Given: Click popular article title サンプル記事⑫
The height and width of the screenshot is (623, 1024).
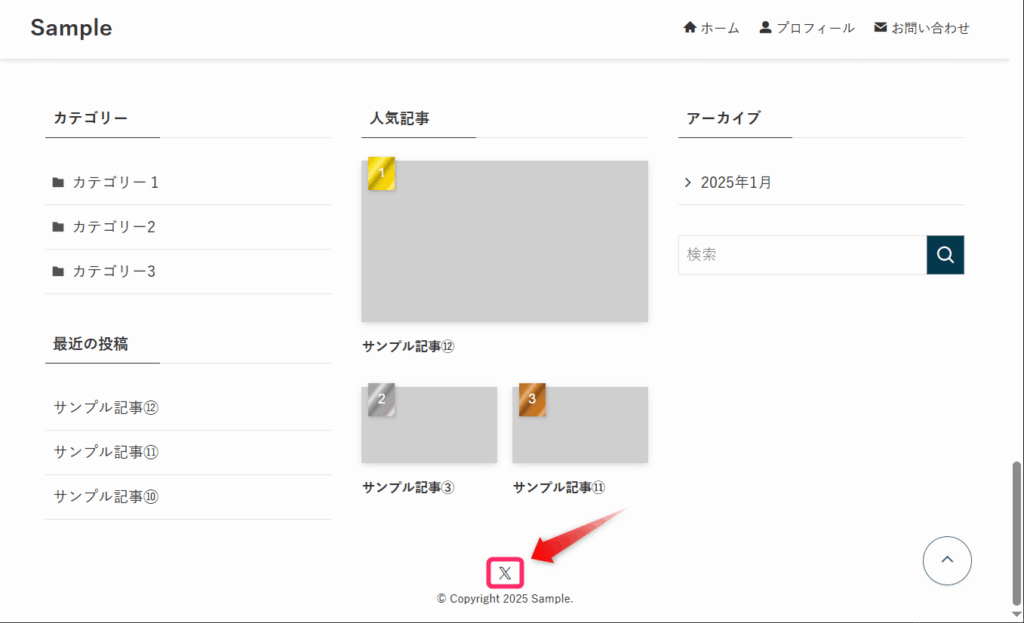Looking at the screenshot, I should coord(408,346).
